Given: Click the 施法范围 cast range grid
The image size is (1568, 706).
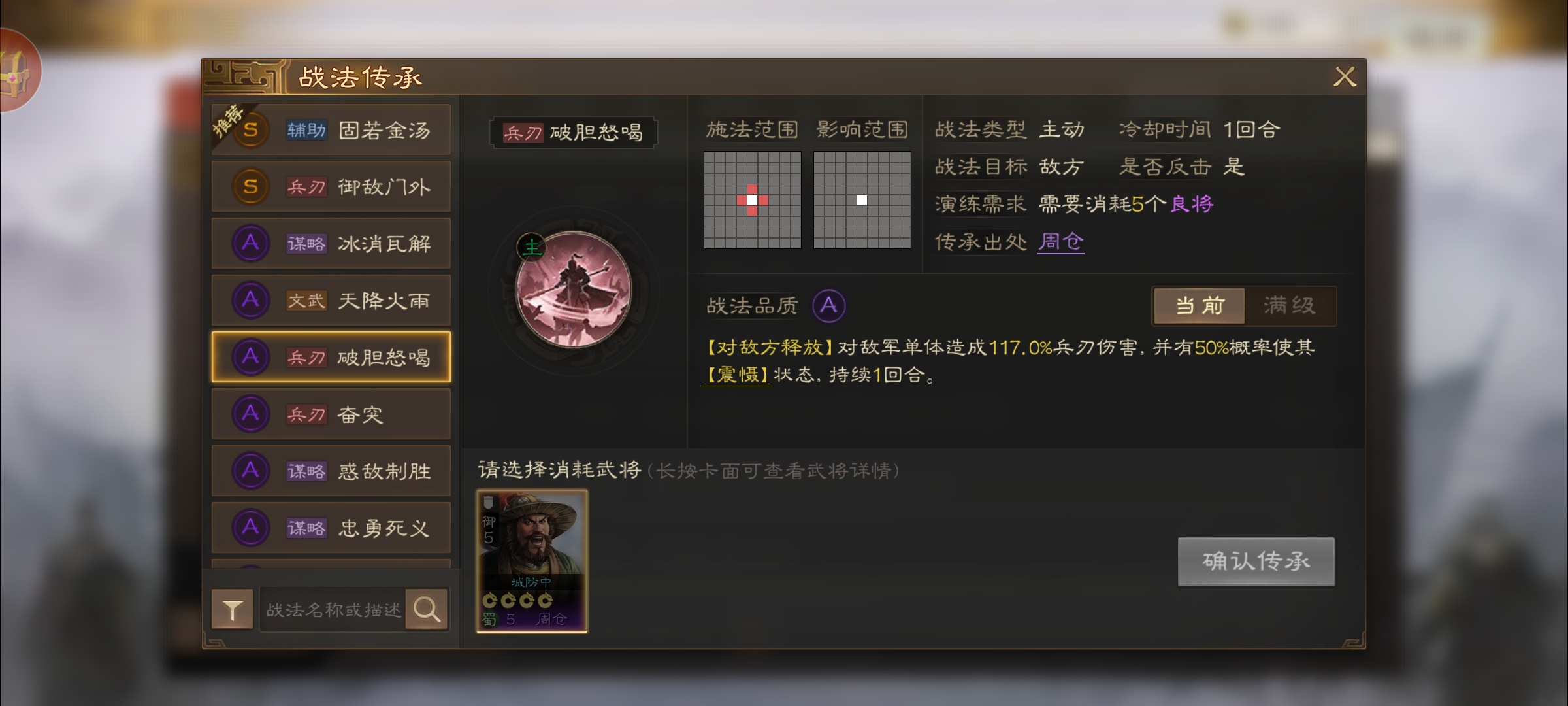Looking at the screenshot, I should point(753,200).
